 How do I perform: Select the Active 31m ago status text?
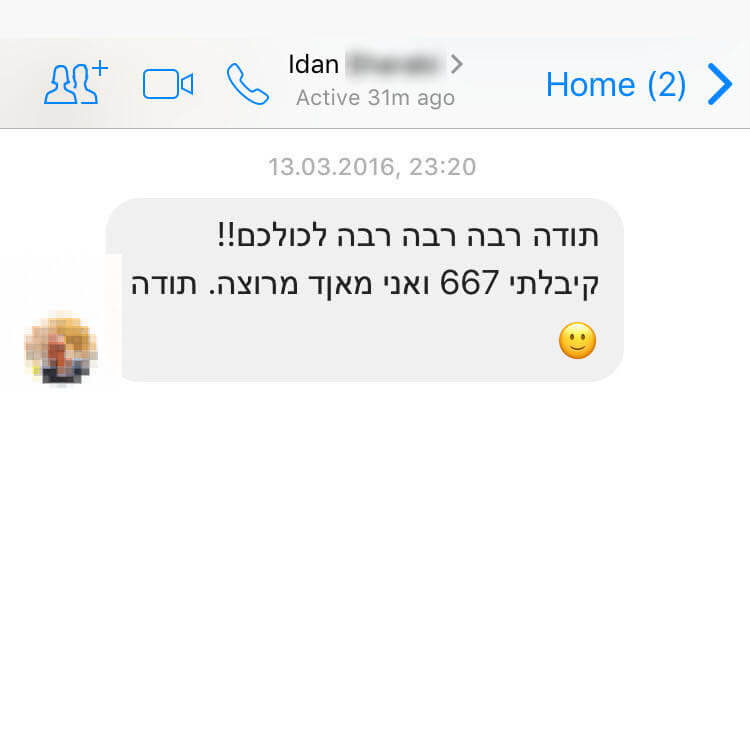tap(375, 98)
